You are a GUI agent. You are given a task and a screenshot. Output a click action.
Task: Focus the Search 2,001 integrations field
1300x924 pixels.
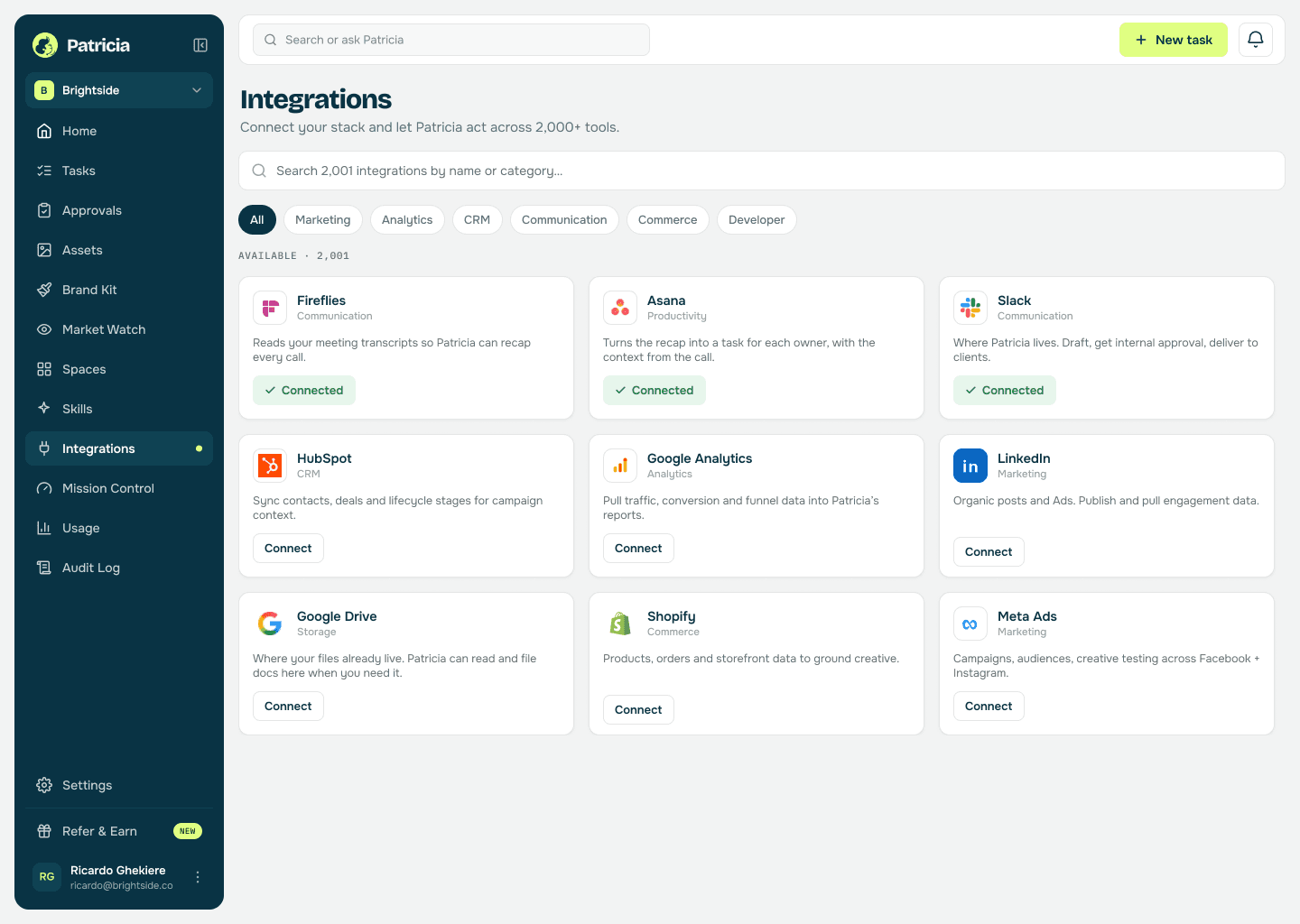(762, 171)
